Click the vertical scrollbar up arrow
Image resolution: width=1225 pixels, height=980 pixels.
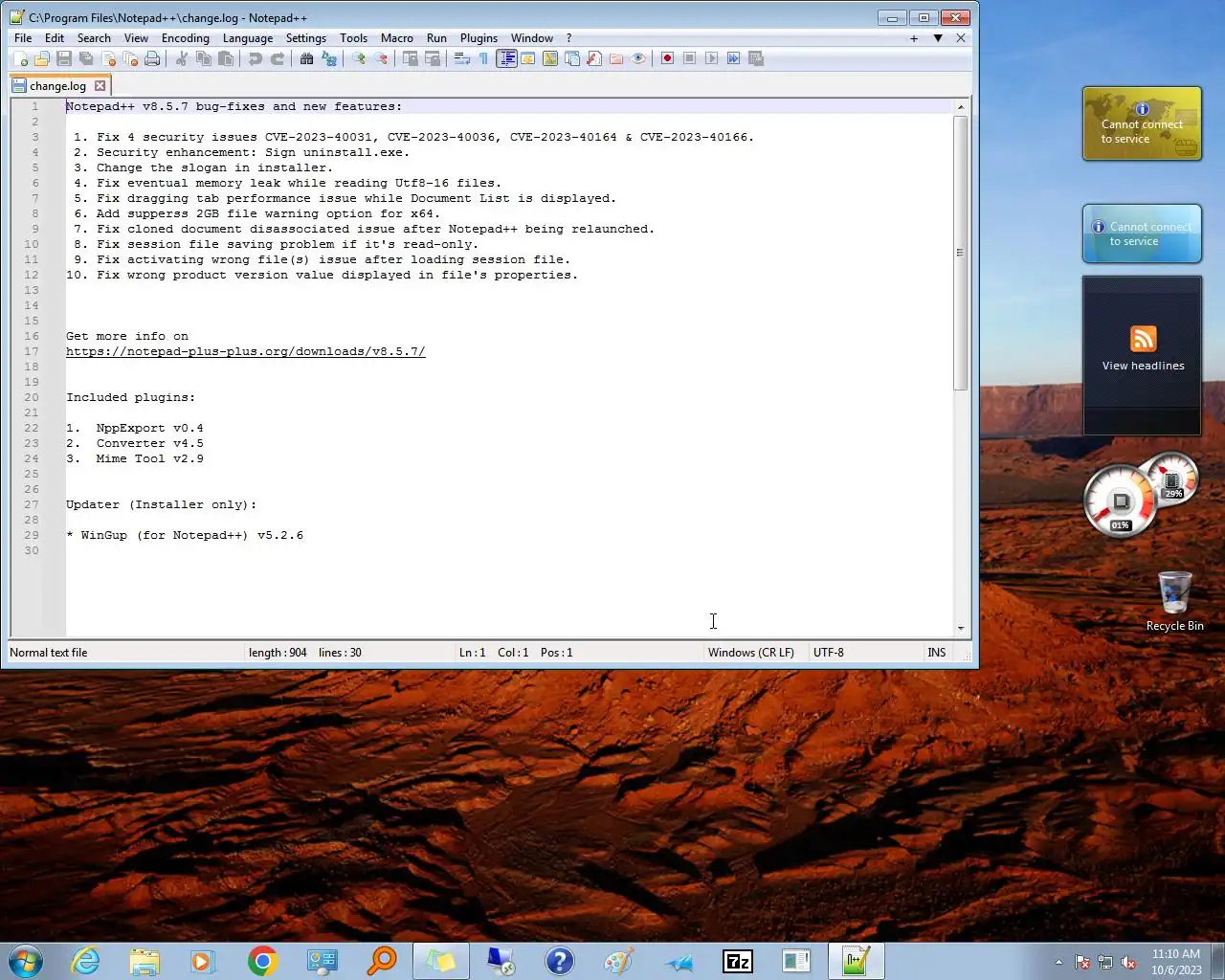click(961, 107)
